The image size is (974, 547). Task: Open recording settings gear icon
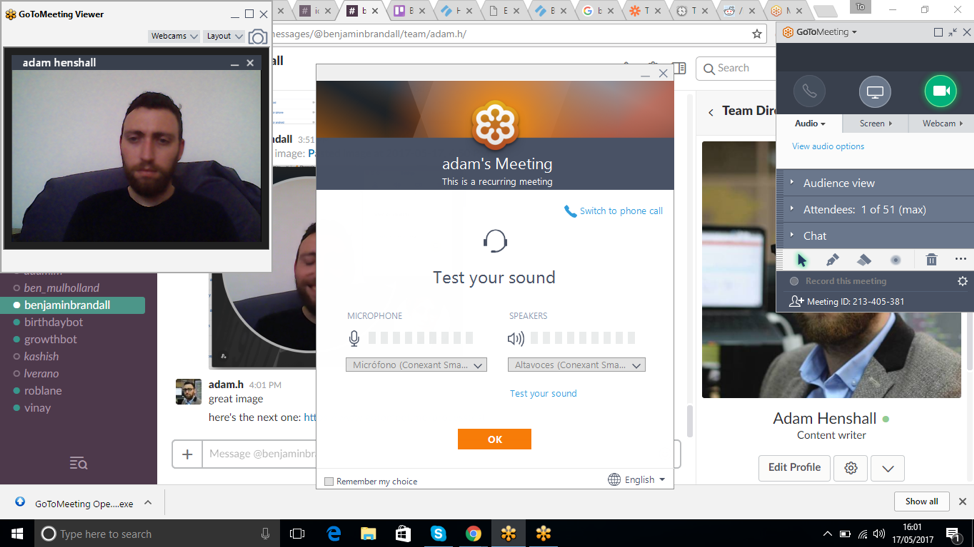click(x=962, y=281)
